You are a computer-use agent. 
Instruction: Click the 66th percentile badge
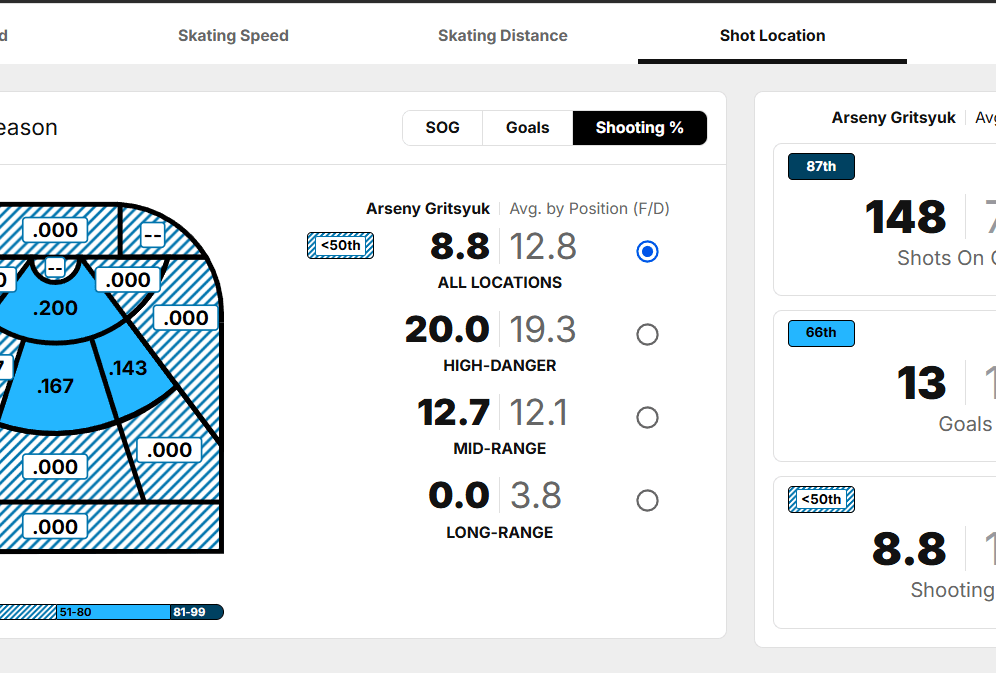pyautogui.click(x=821, y=333)
